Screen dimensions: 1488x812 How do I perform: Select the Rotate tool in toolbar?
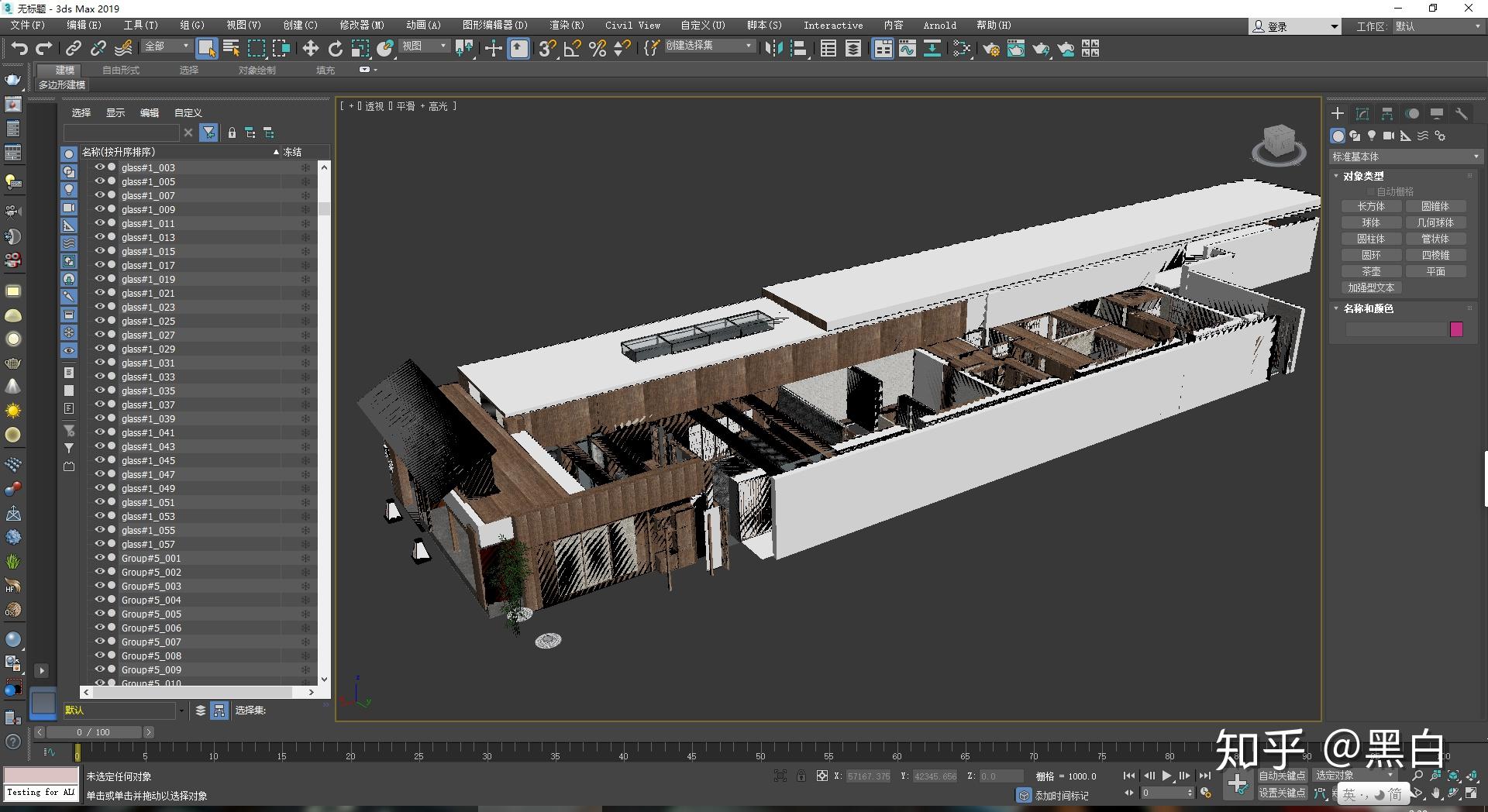335,49
